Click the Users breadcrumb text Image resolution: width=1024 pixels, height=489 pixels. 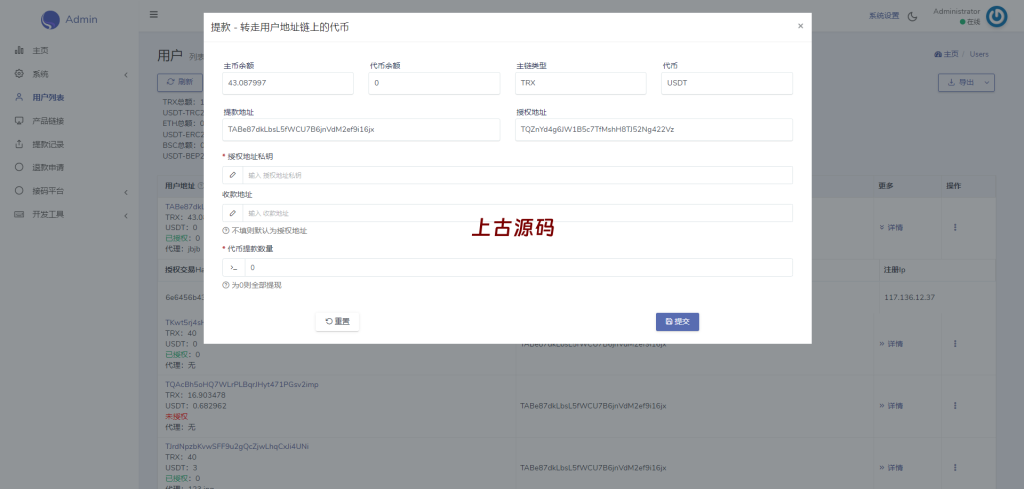[979, 54]
